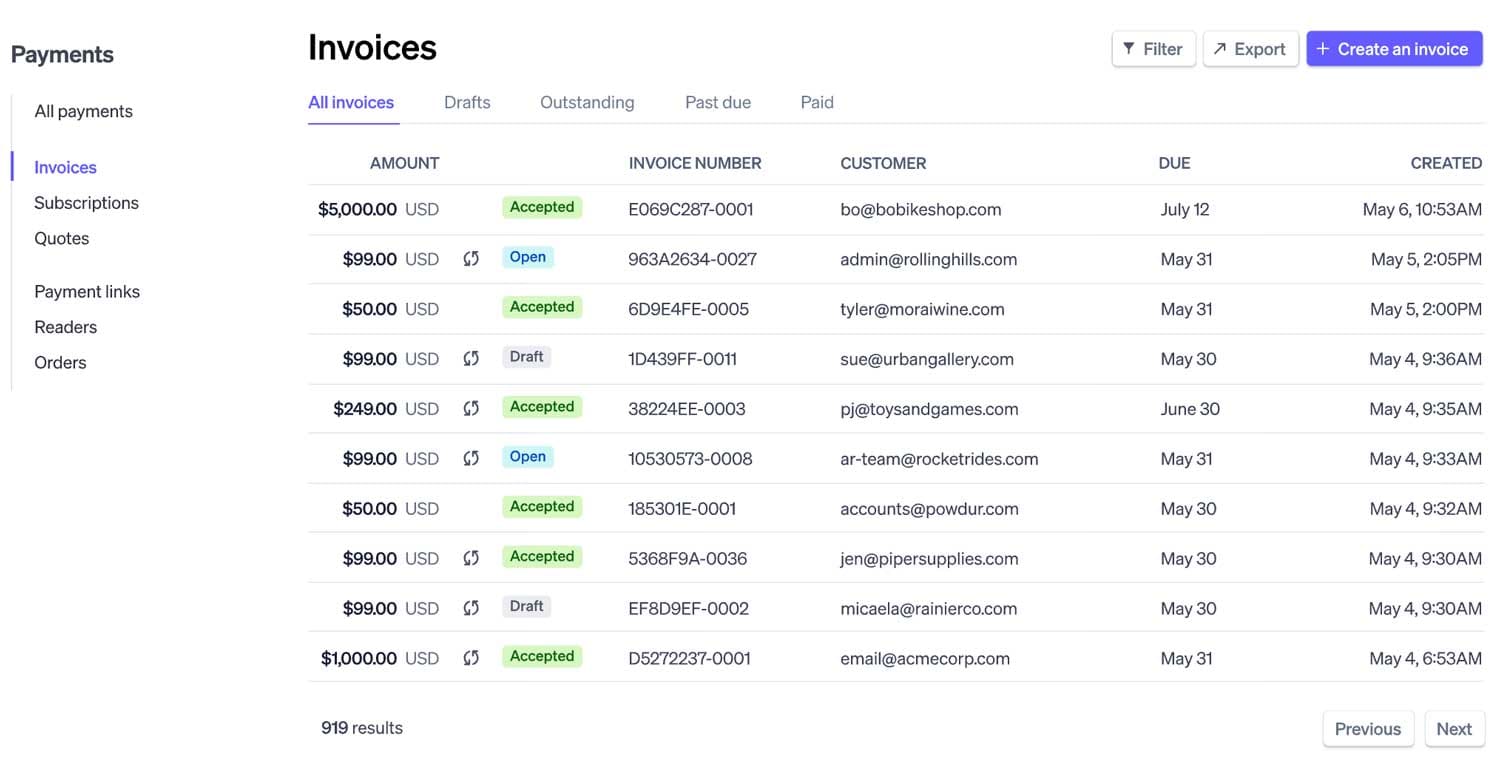Click recurring icon on pipersupplies invoice row

pyautogui.click(x=471, y=558)
